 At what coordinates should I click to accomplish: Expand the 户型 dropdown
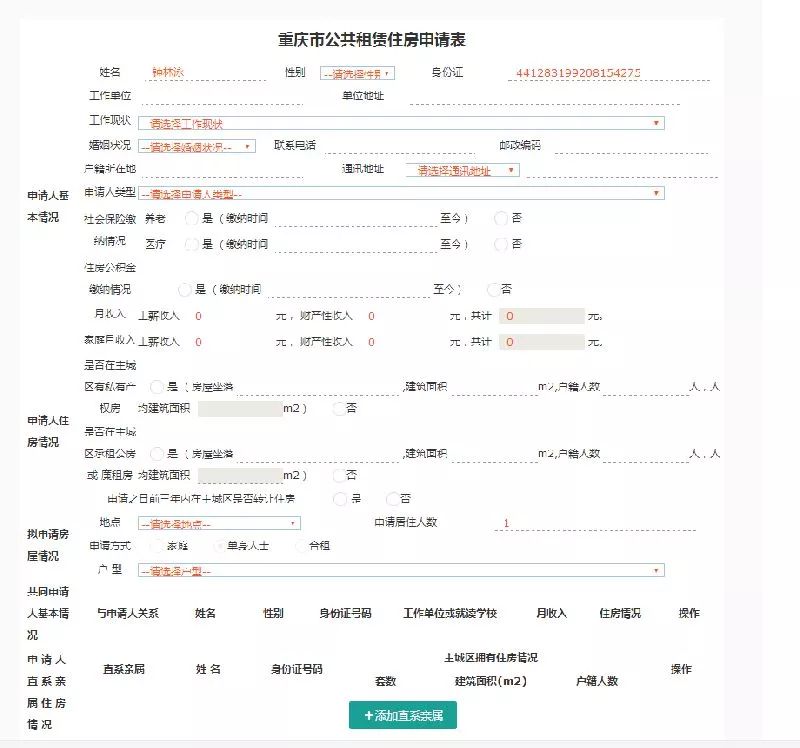401,570
